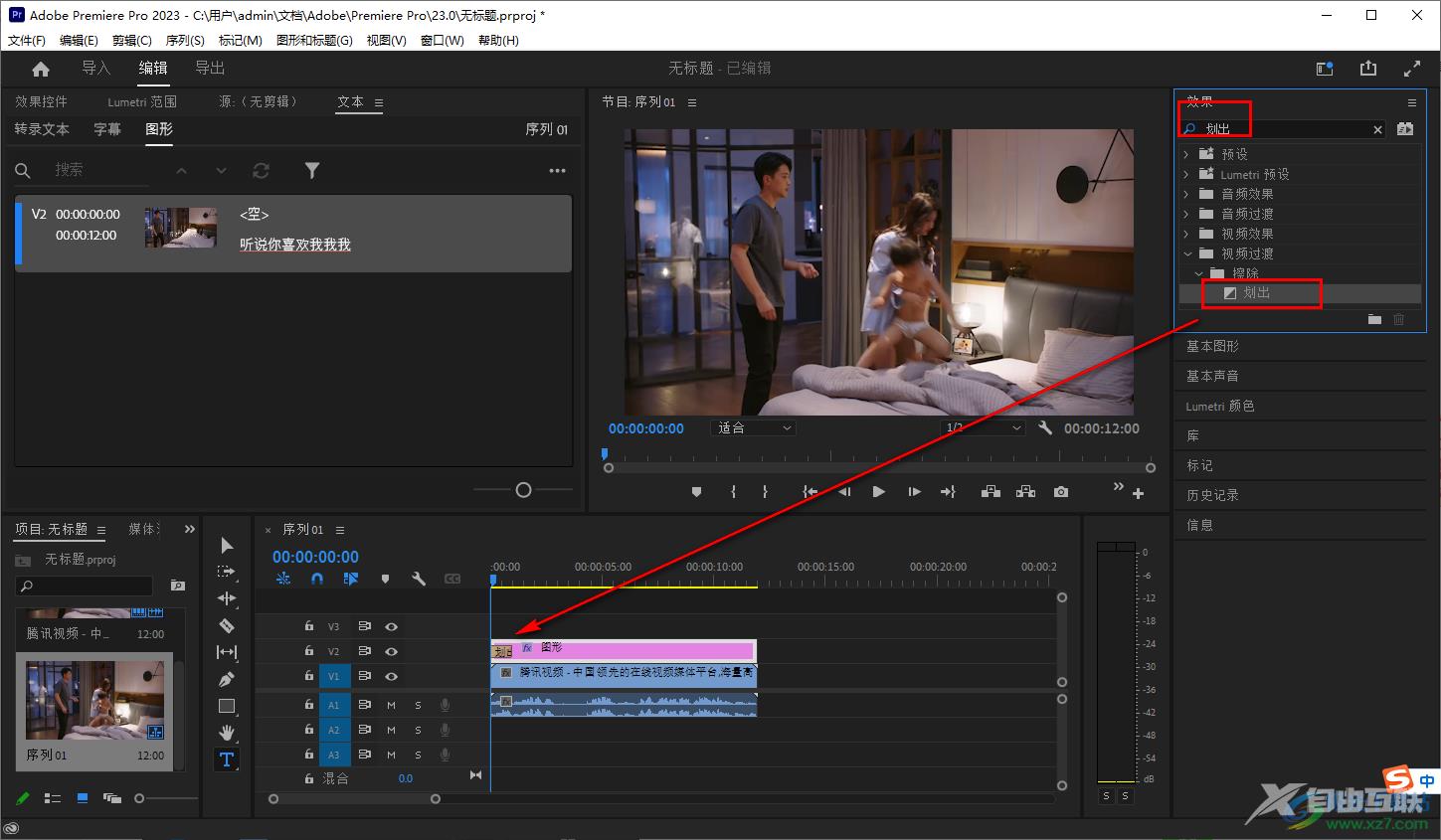Click accelerated effects filter icon

click(1405, 129)
